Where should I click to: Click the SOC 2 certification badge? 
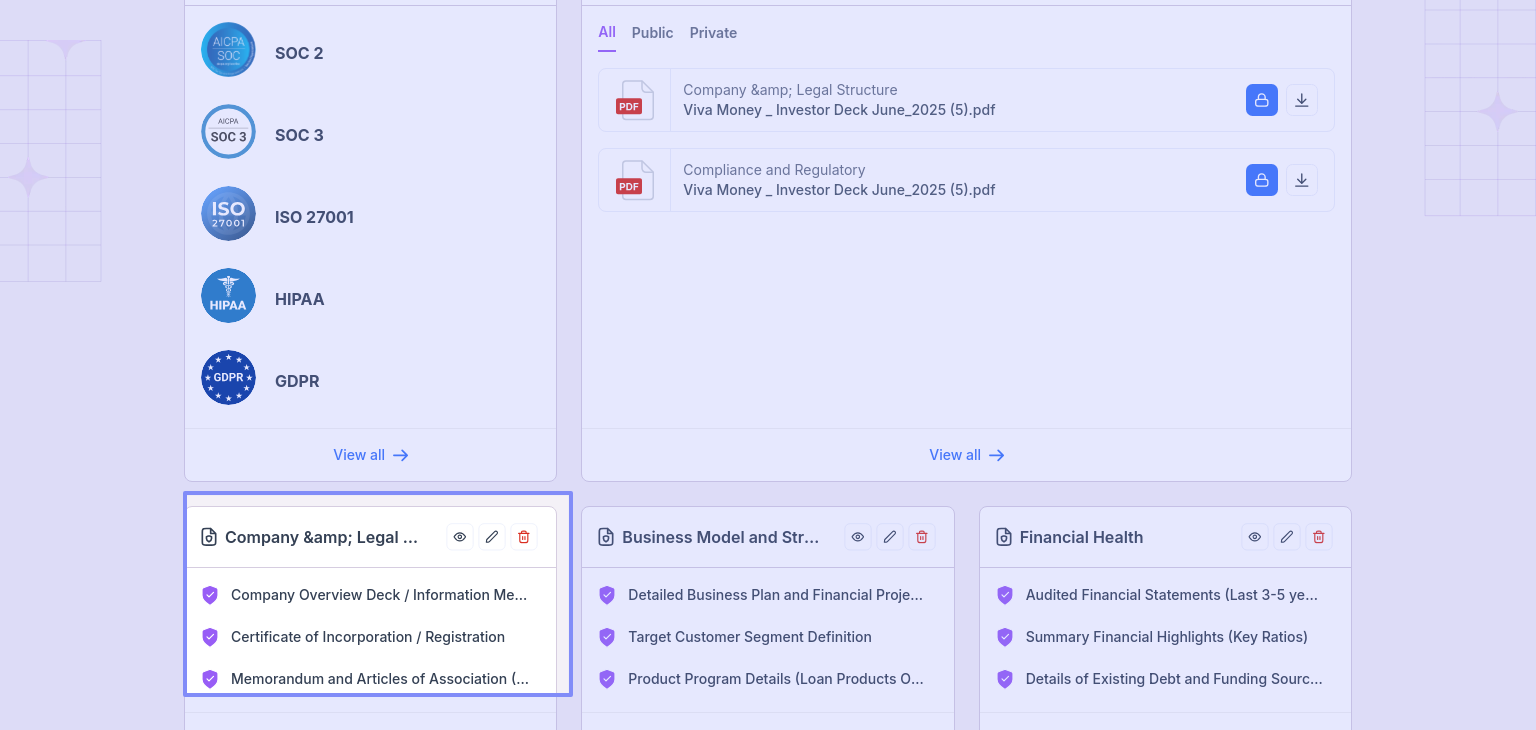click(228, 50)
